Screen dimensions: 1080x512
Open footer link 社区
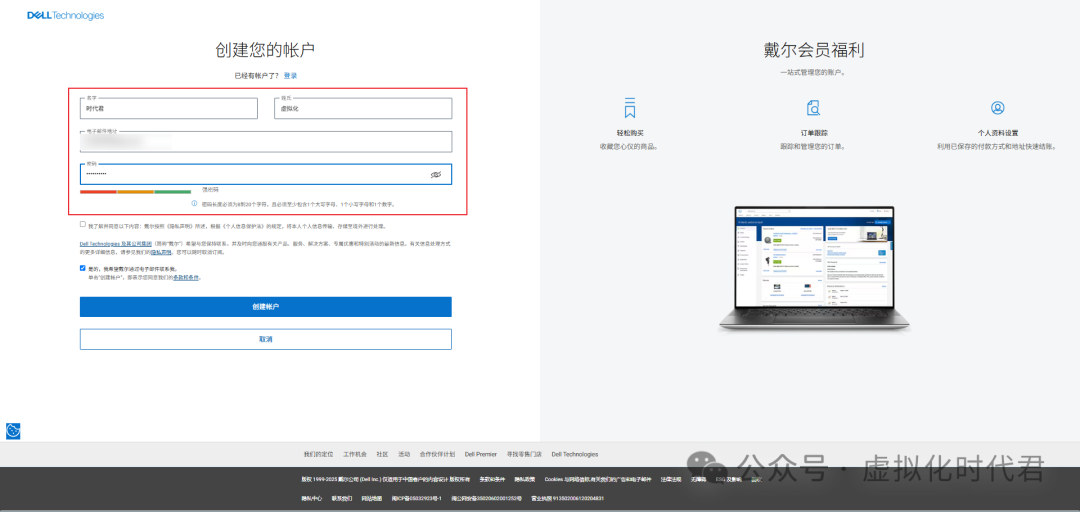point(382,454)
